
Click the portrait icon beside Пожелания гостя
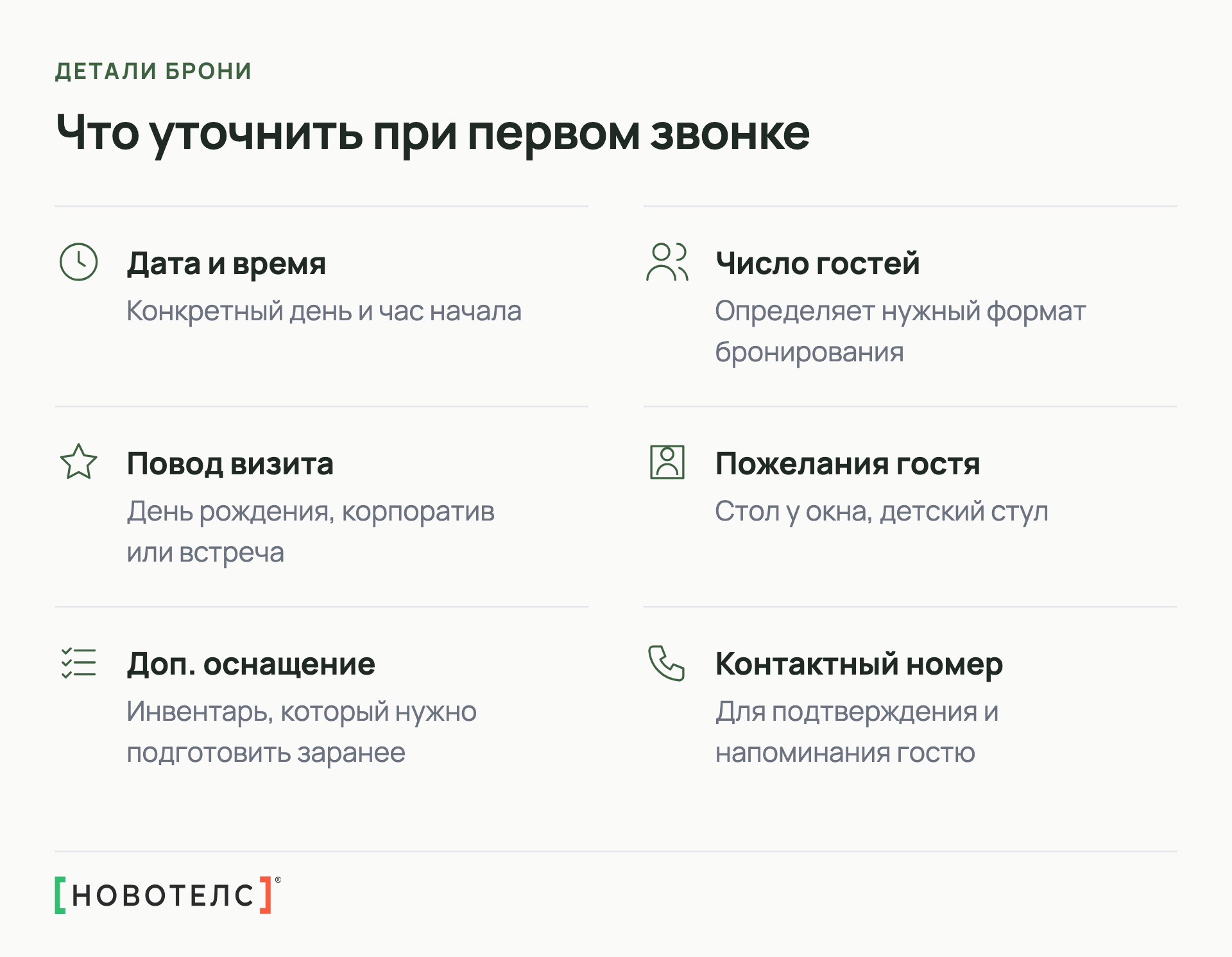(667, 462)
